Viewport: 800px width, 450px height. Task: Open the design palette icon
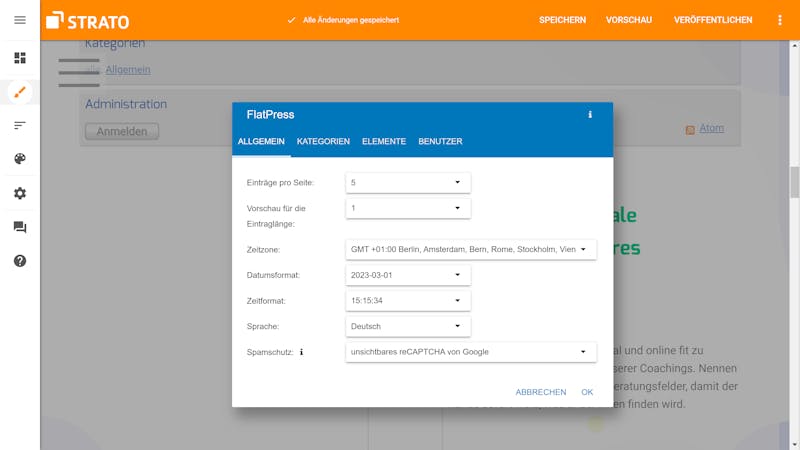pos(20,159)
